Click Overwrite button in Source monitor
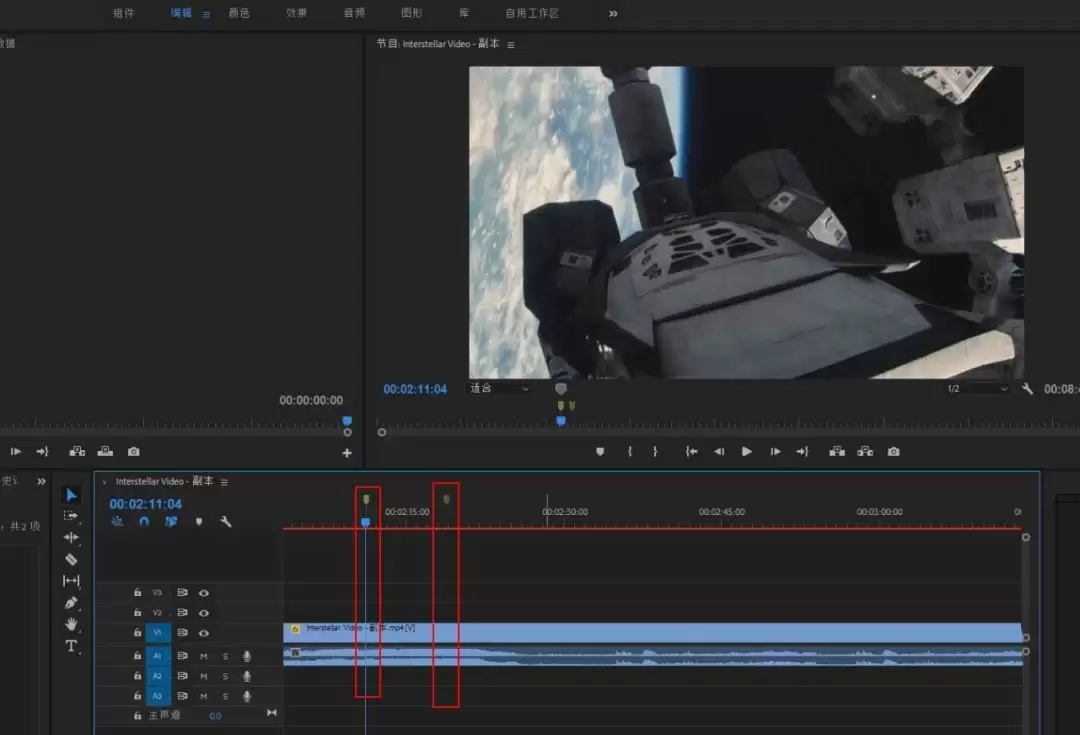 pos(105,451)
